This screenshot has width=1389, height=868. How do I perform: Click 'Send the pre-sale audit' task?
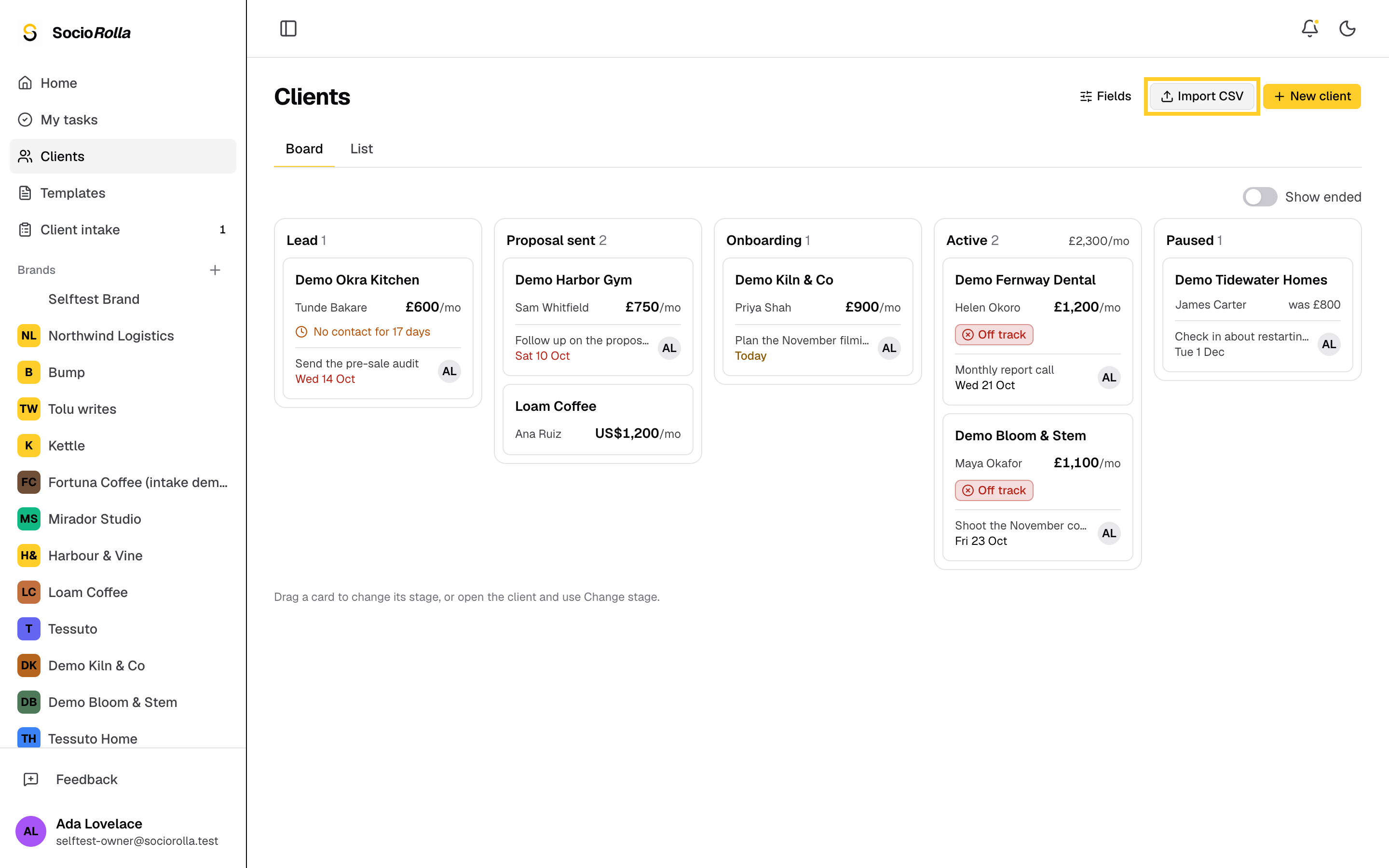point(357,364)
